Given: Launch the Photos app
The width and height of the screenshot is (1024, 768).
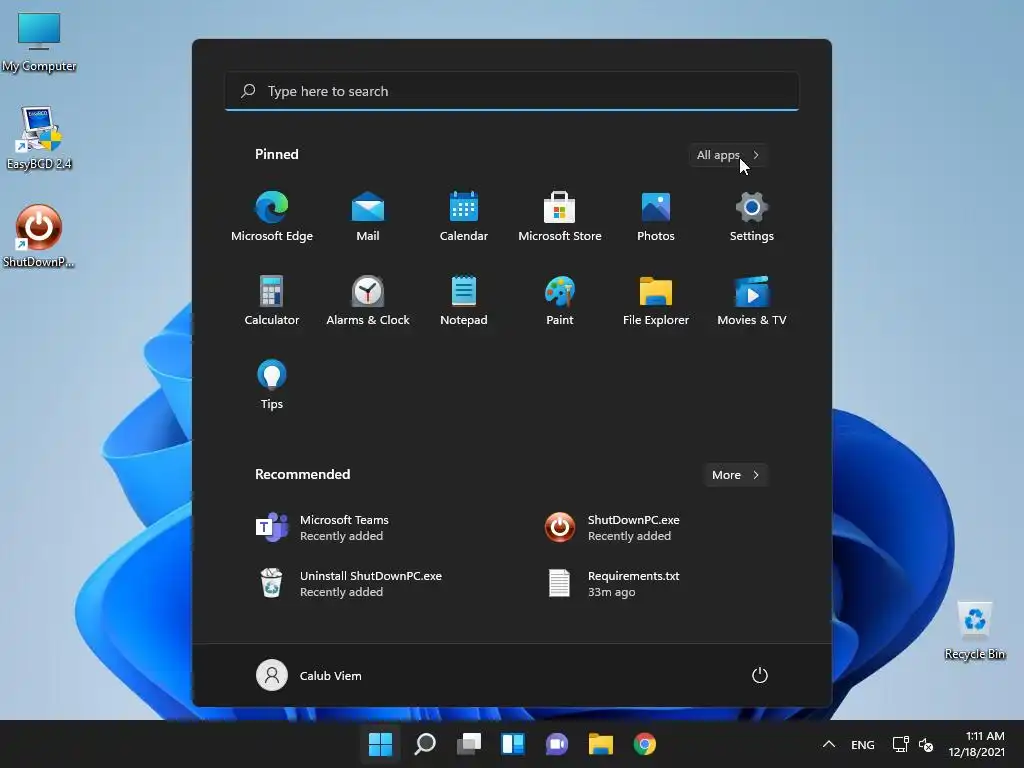Looking at the screenshot, I should tap(656, 217).
